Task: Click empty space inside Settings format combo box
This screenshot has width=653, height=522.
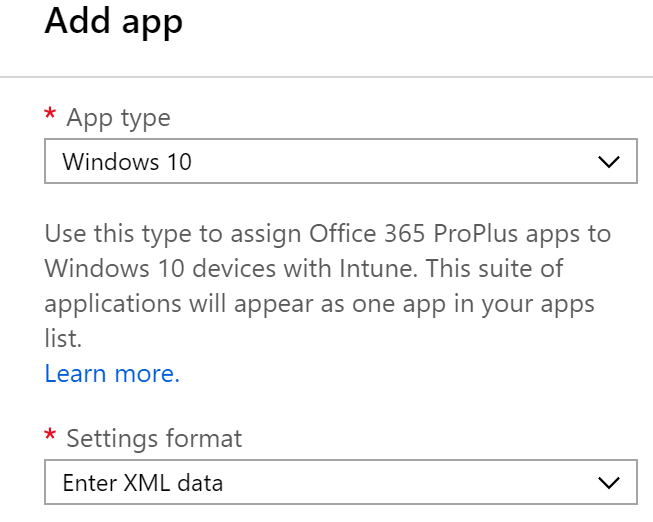Action: [408, 482]
